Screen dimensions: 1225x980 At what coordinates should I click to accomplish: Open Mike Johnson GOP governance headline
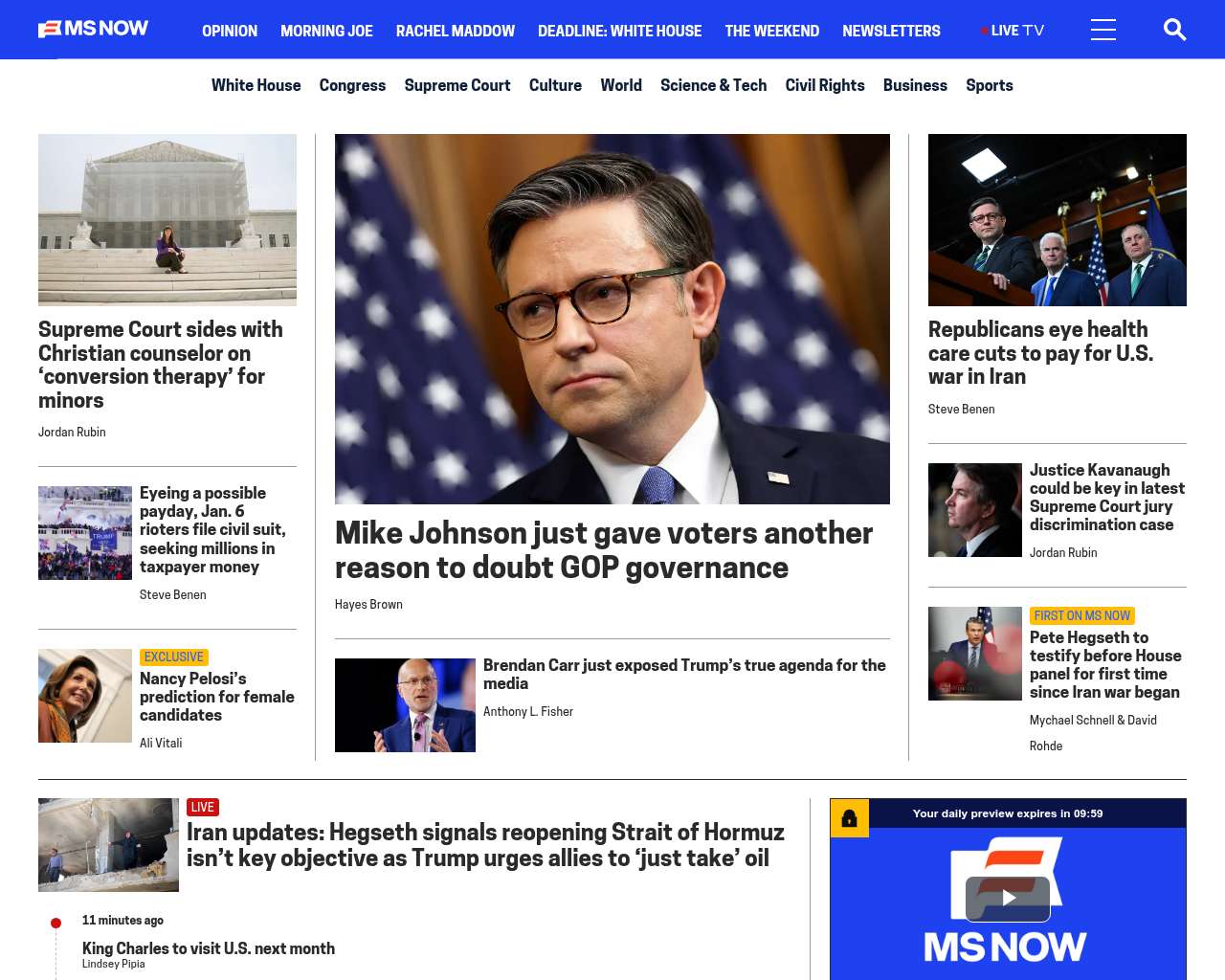point(604,550)
